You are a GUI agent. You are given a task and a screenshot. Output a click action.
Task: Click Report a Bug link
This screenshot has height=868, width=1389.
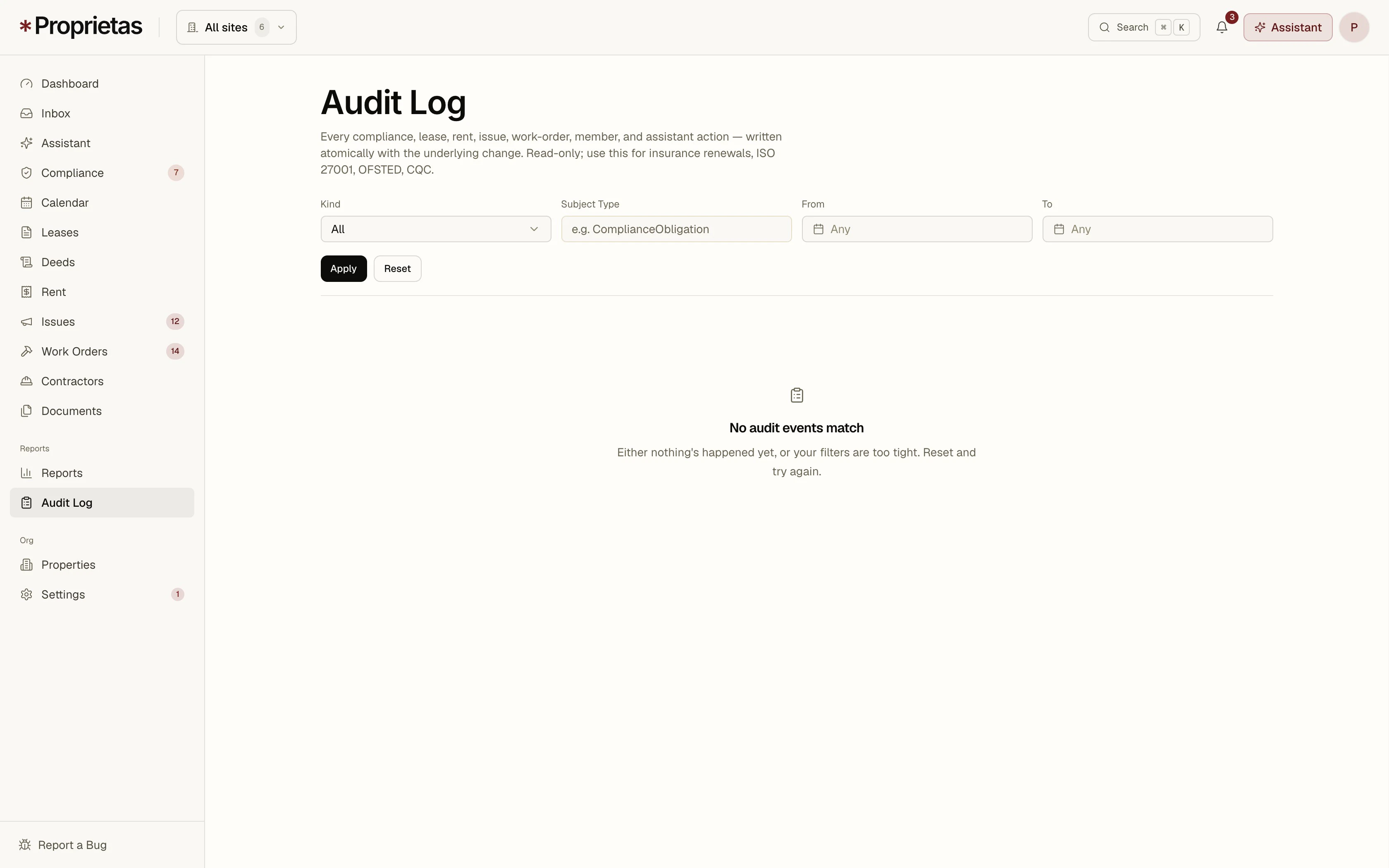click(x=63, y=845)
